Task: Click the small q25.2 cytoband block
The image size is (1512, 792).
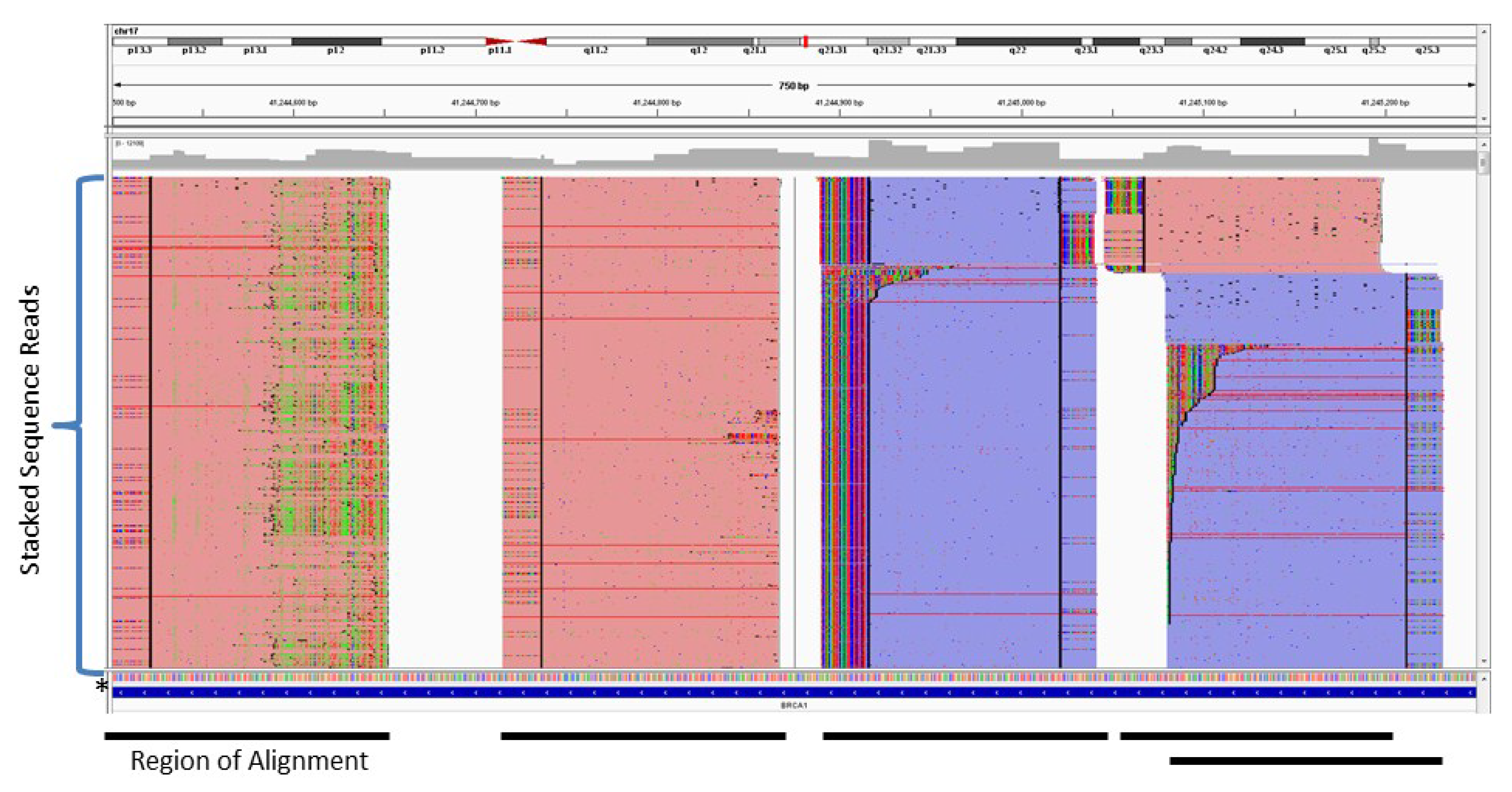Action: (x=1374, y=42)
